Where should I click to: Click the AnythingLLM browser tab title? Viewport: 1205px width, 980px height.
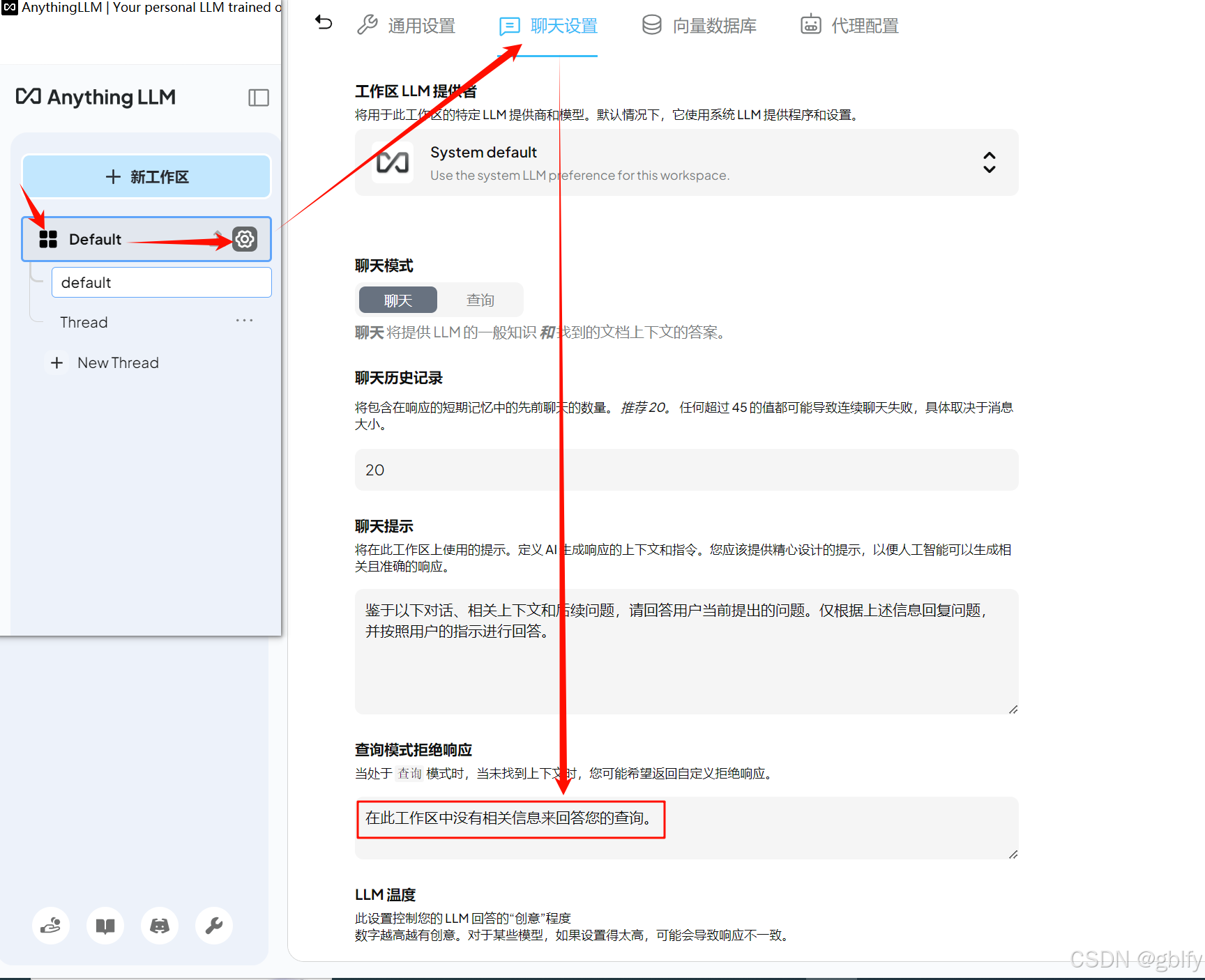pos(151,8)
